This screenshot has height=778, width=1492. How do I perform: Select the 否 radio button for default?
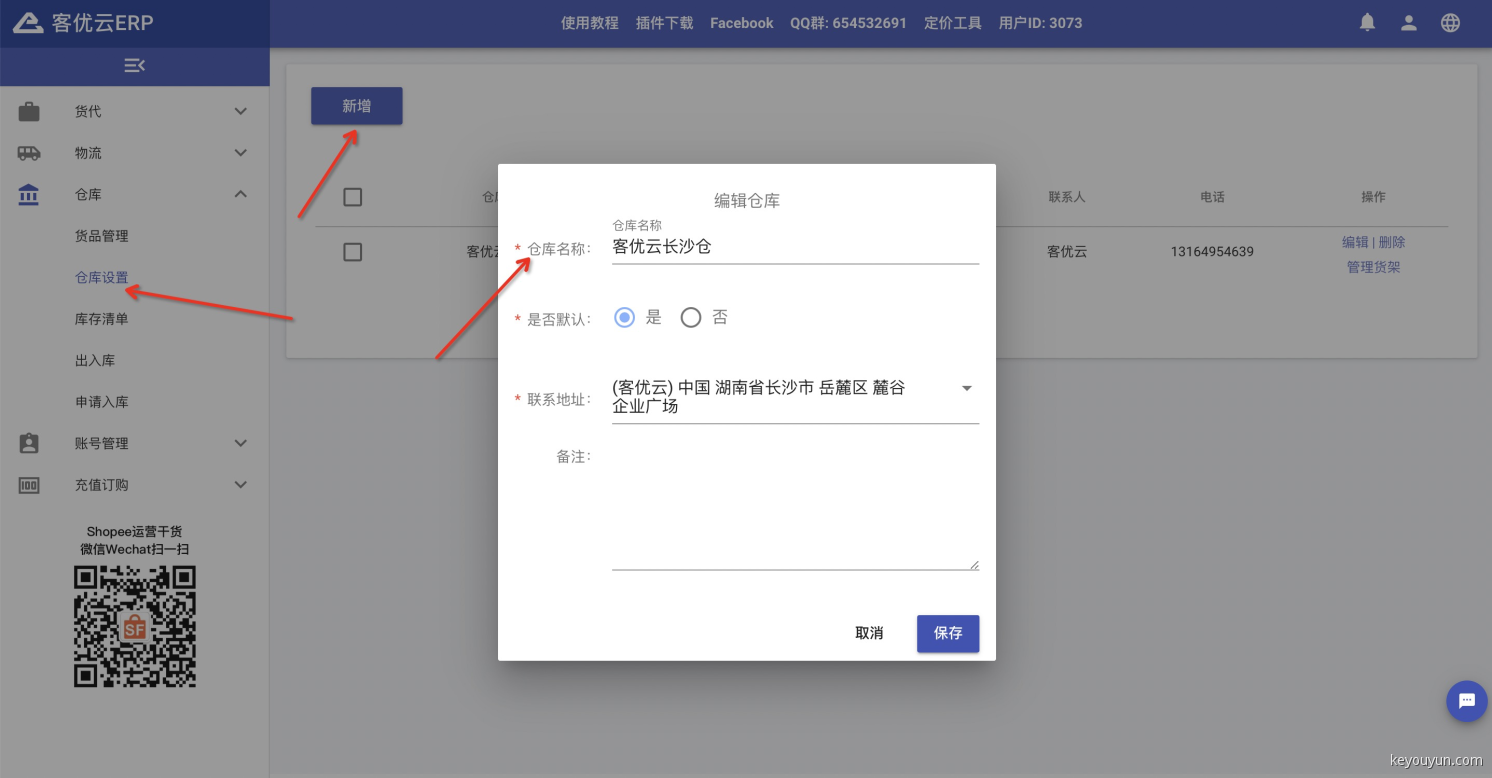[691, 318]
